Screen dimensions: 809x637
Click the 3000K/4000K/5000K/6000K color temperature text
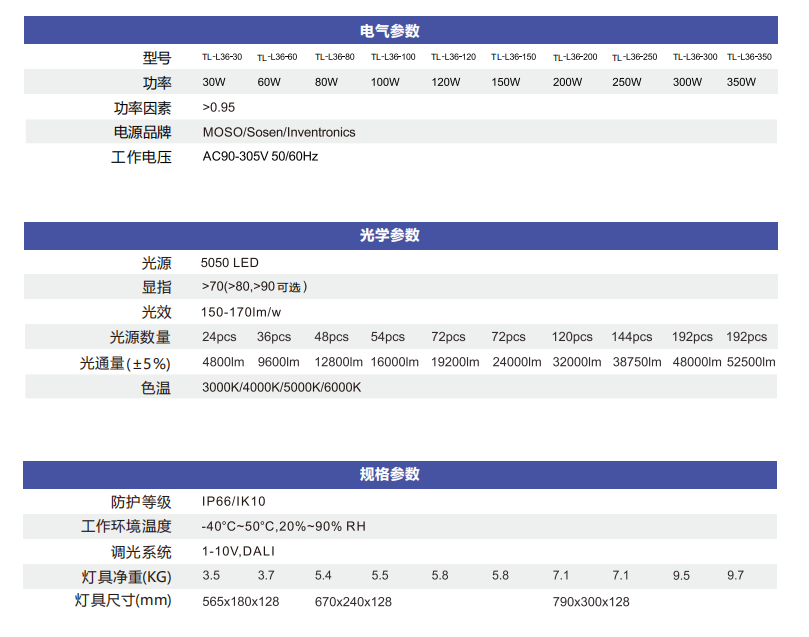(281, 387)
